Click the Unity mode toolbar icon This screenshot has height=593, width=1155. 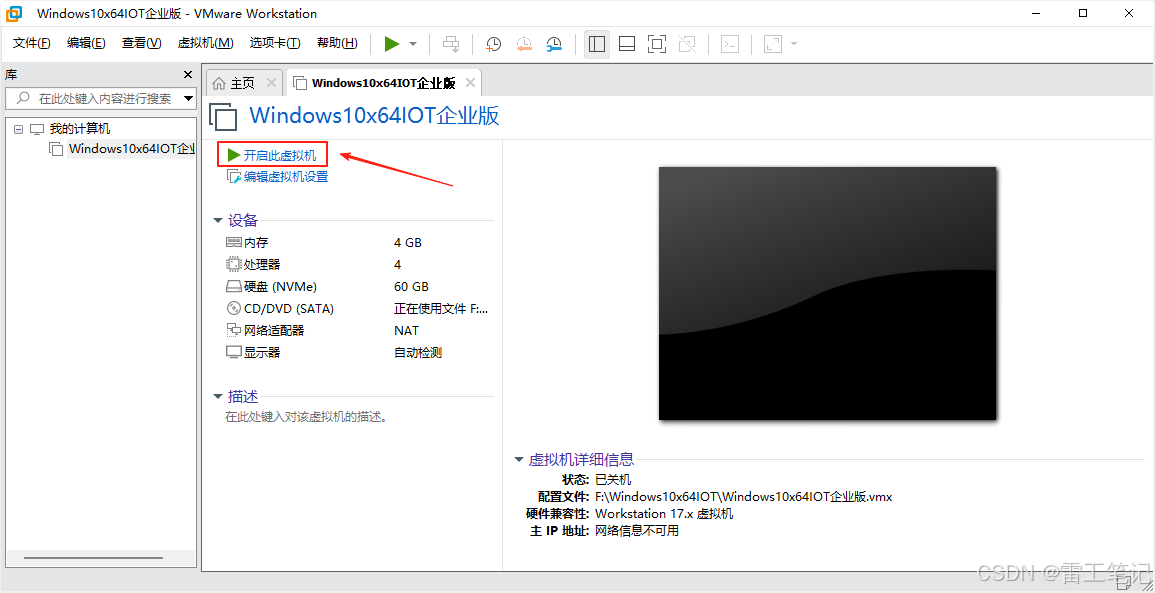[x=687, y=44]
